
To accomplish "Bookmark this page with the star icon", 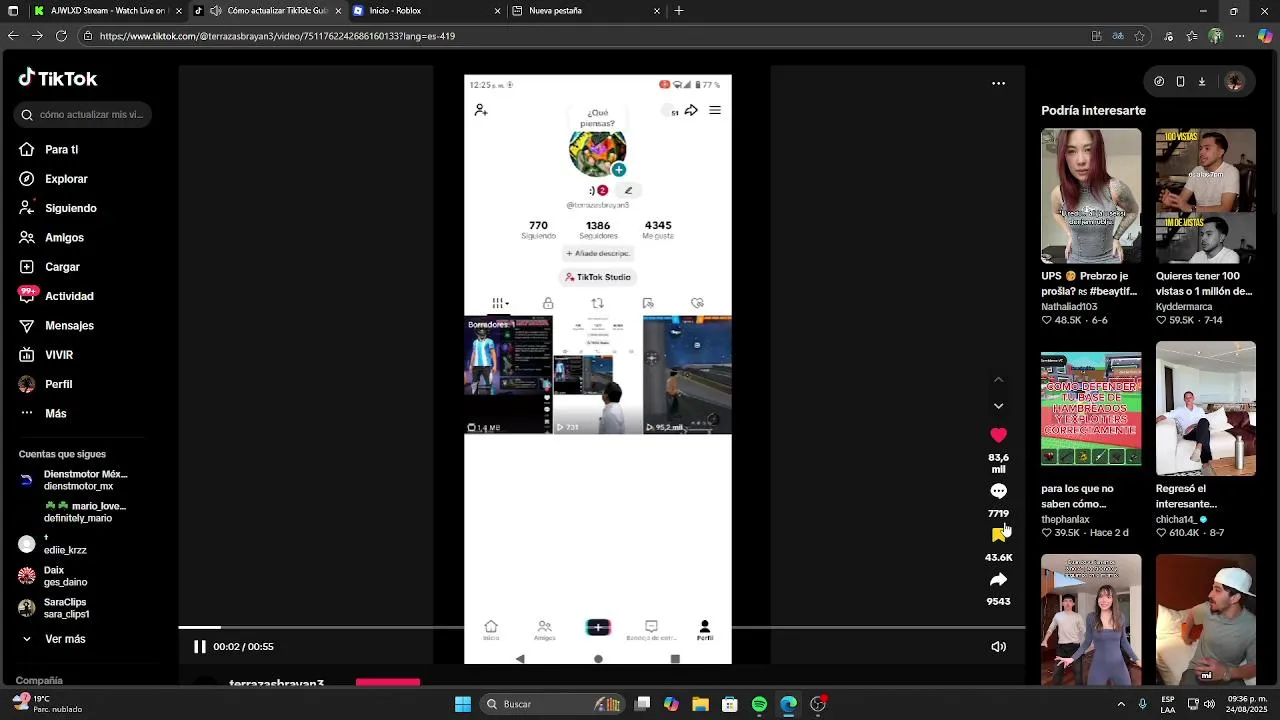I will [1139, 36].
